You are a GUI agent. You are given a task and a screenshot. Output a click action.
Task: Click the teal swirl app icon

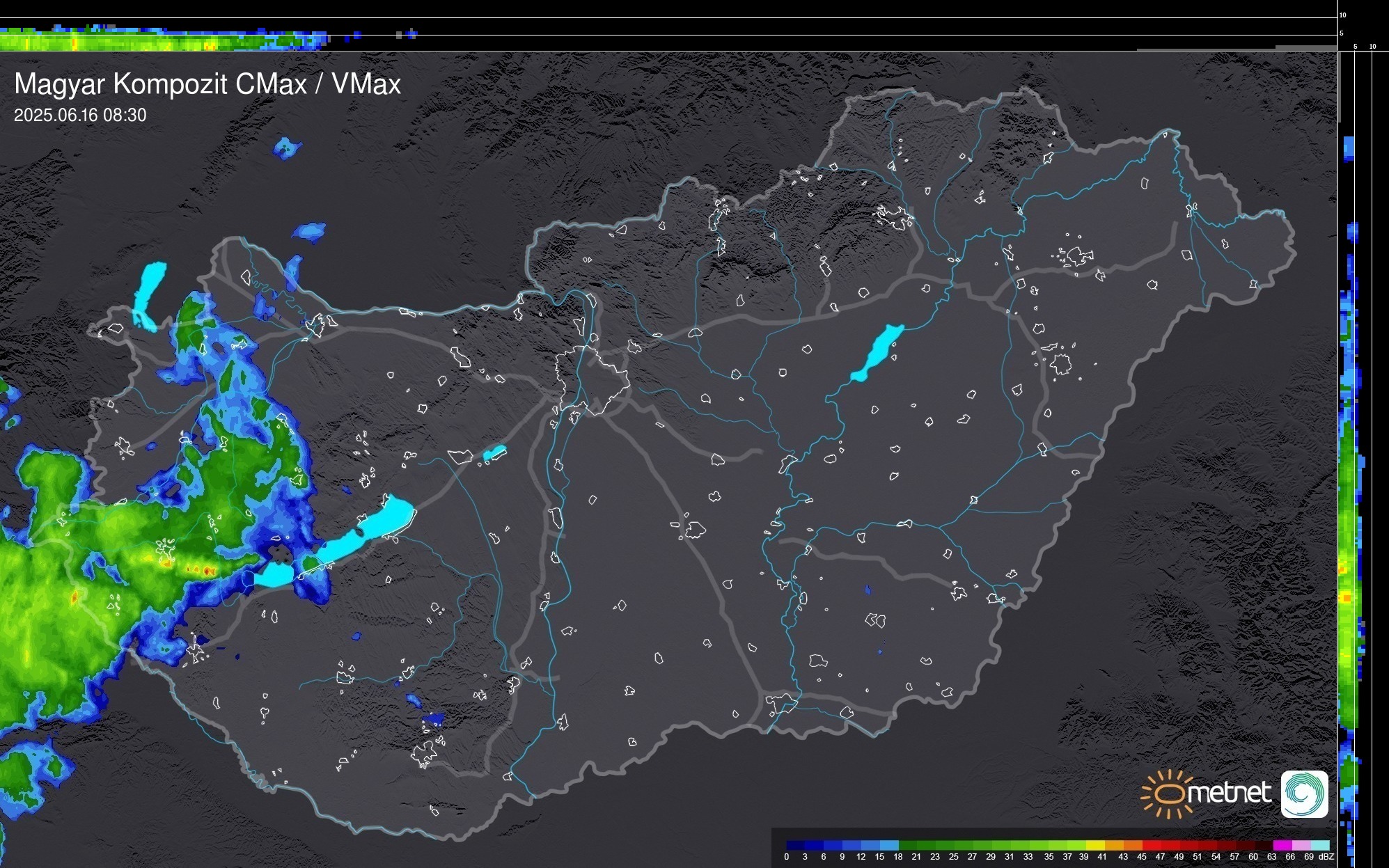[x=1304, y=794]
